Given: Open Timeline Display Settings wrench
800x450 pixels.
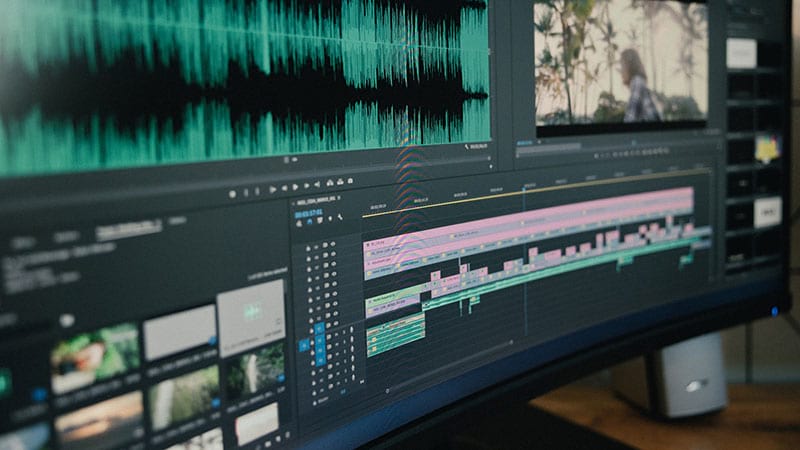Looking at the screenshot, I should tap(340, 217).
